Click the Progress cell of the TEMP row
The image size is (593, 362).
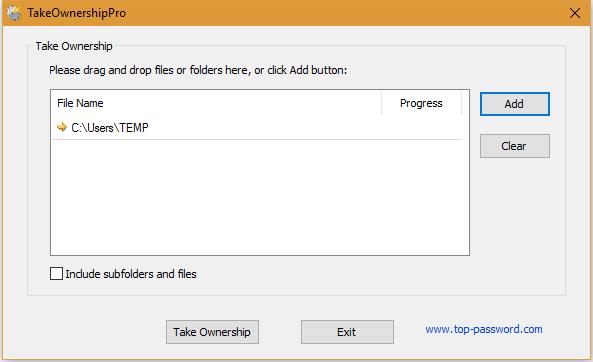421,127
